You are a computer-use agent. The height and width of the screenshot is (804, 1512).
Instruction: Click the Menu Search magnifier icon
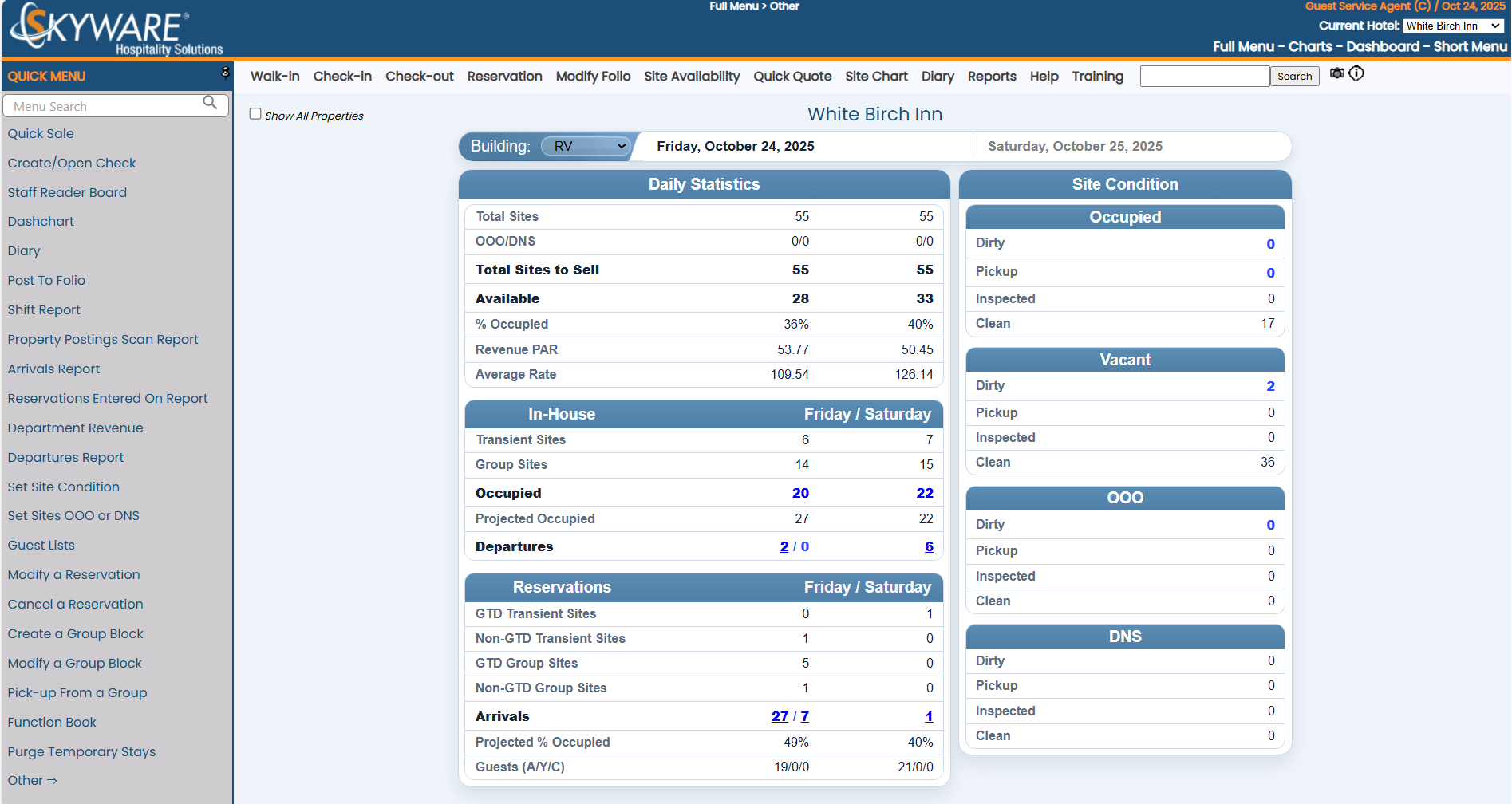pos(210,103)
